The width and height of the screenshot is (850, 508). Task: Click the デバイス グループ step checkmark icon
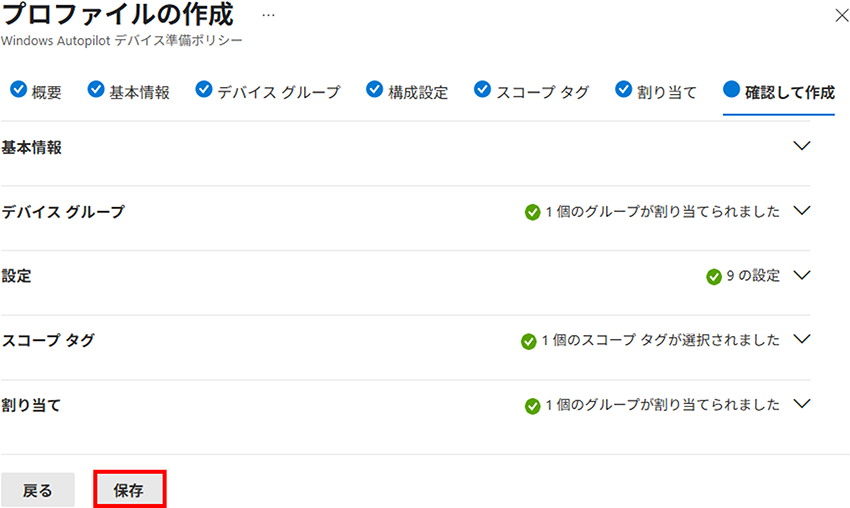(204, 89)
